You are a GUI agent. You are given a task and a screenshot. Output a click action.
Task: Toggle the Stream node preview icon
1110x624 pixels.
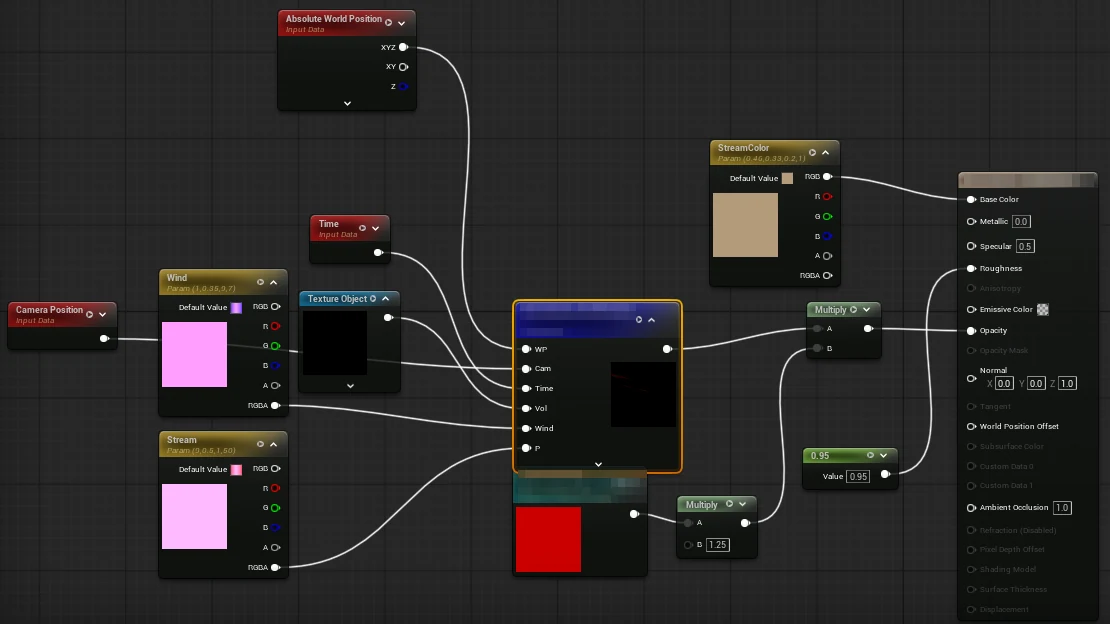(x=261, y=444)
